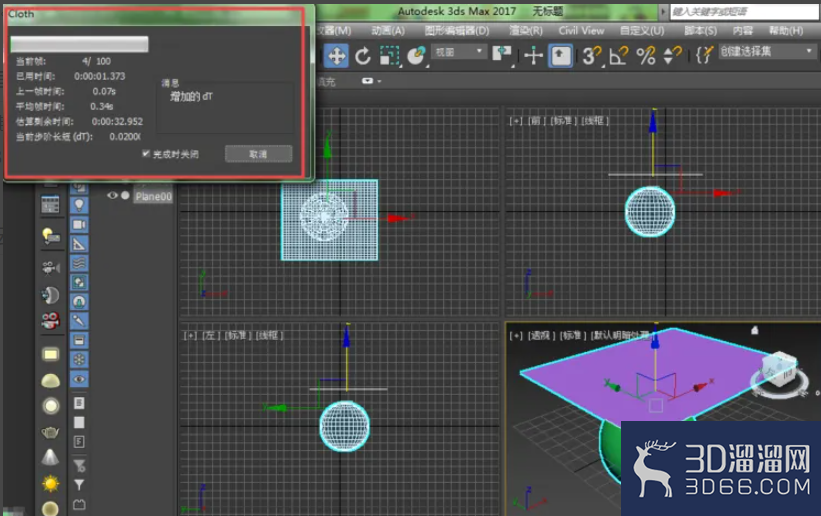Select Plane00 in the scene explorer

click(153, 196)
